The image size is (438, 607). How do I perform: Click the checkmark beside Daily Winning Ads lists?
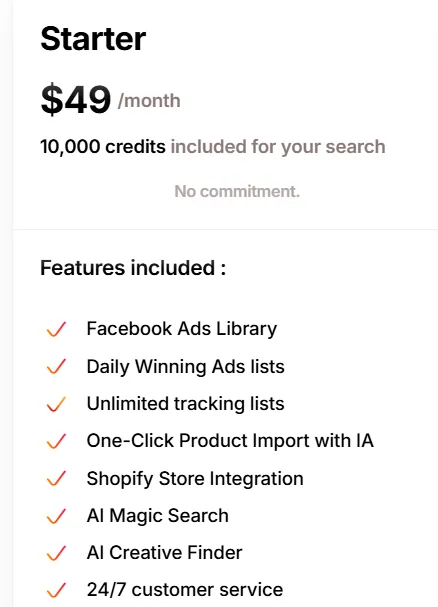click(56, 366)
